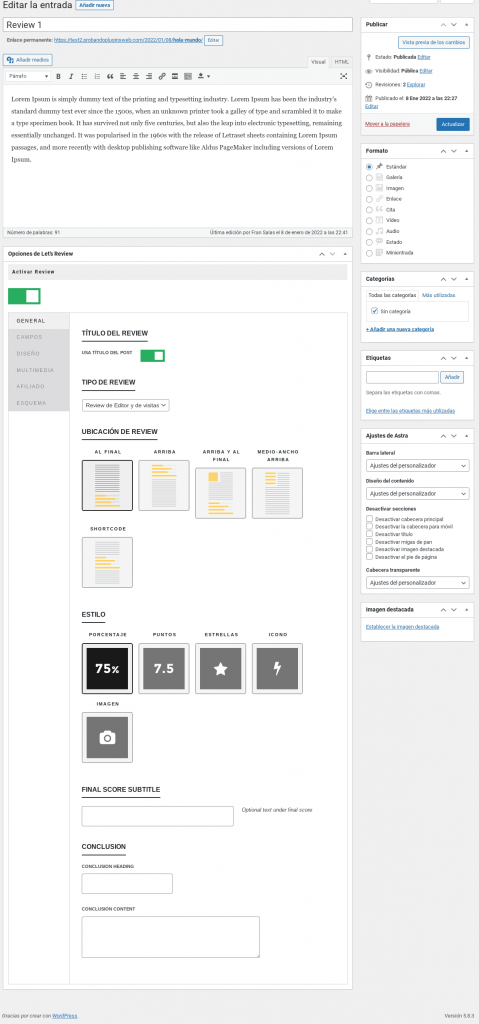Switch to the HTML editor tab
The height and width of the screenshot is (1024, 479).
pos(341,62)
